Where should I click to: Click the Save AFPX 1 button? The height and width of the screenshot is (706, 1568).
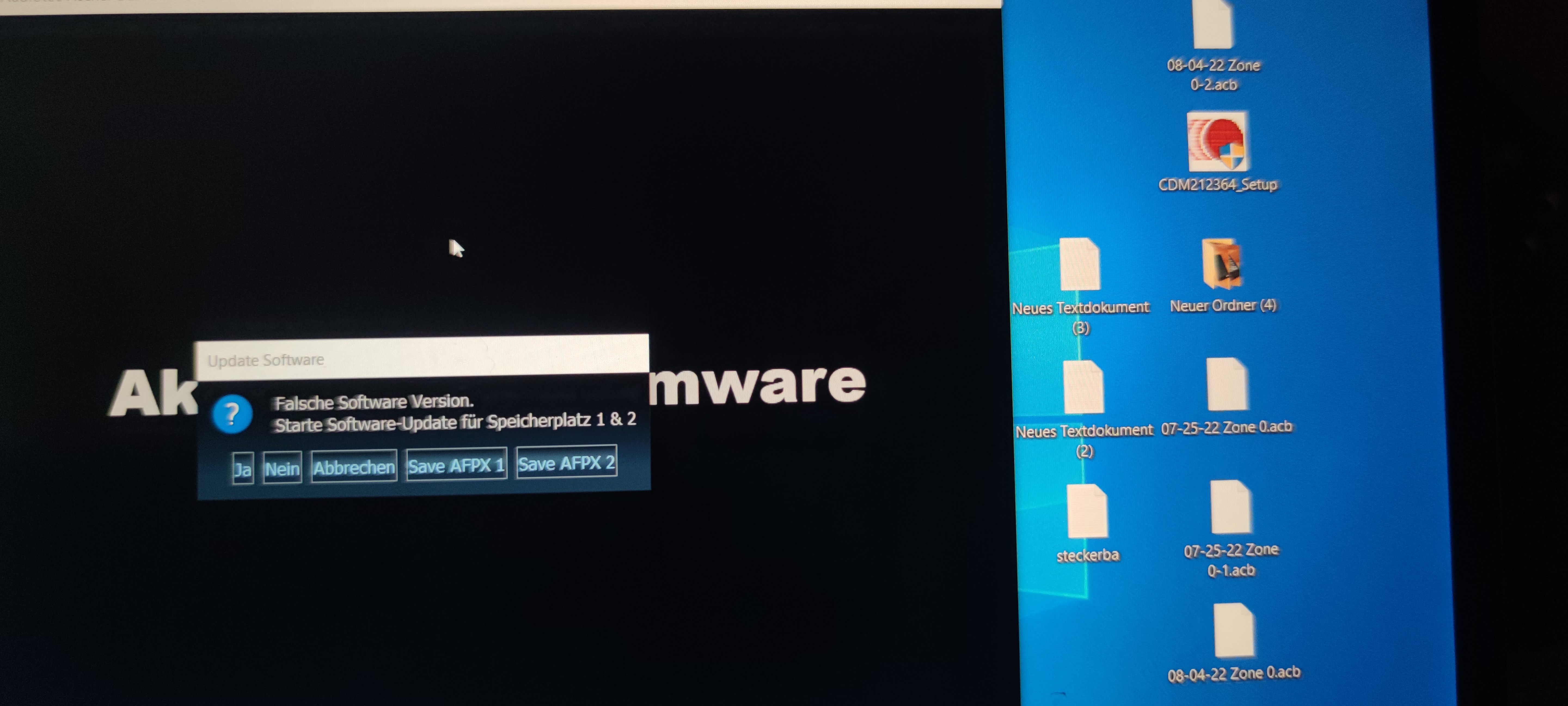coord(457,465)
